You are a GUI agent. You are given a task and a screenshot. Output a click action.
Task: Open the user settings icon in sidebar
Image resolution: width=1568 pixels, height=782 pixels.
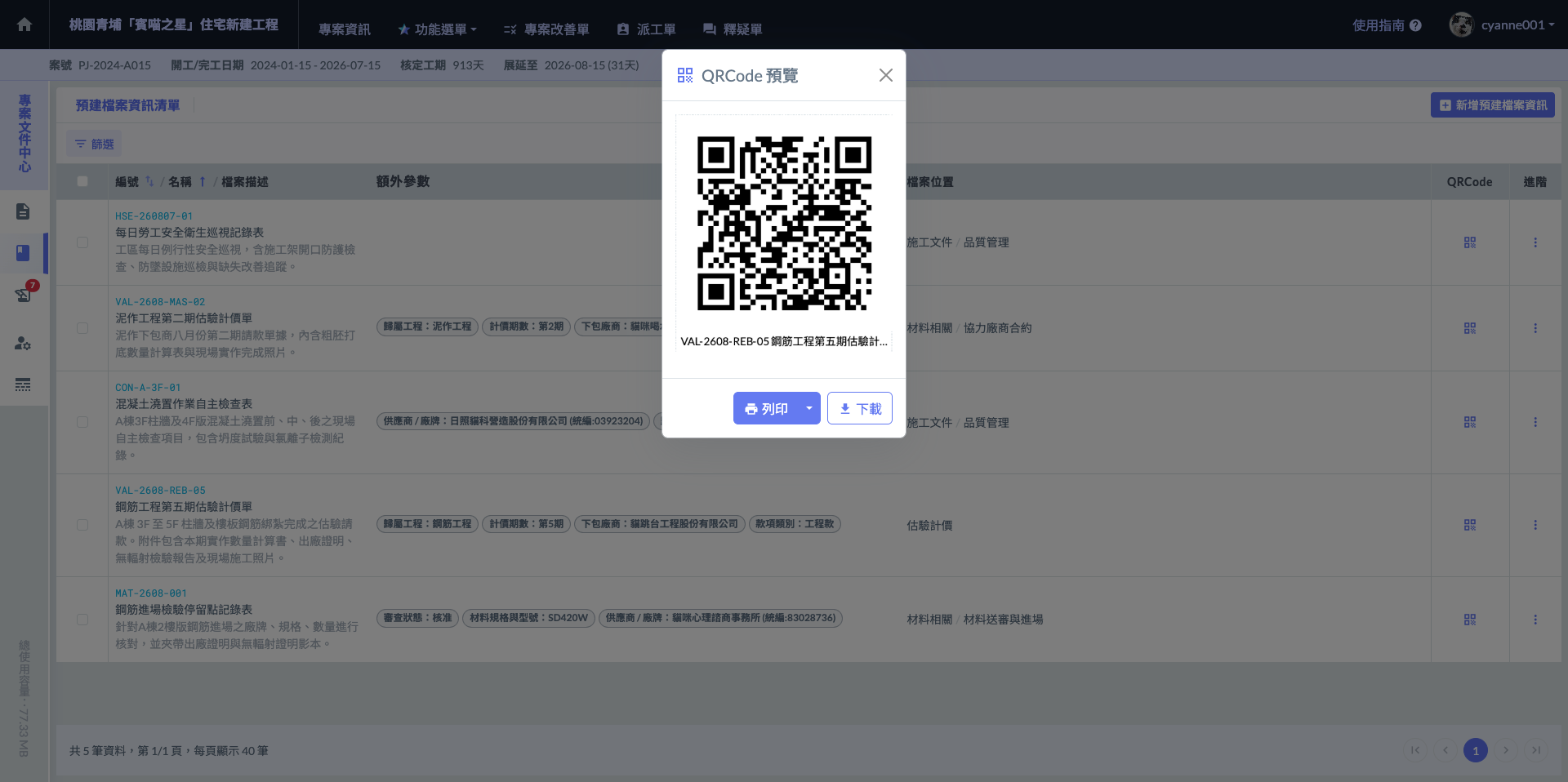point(23,344)
